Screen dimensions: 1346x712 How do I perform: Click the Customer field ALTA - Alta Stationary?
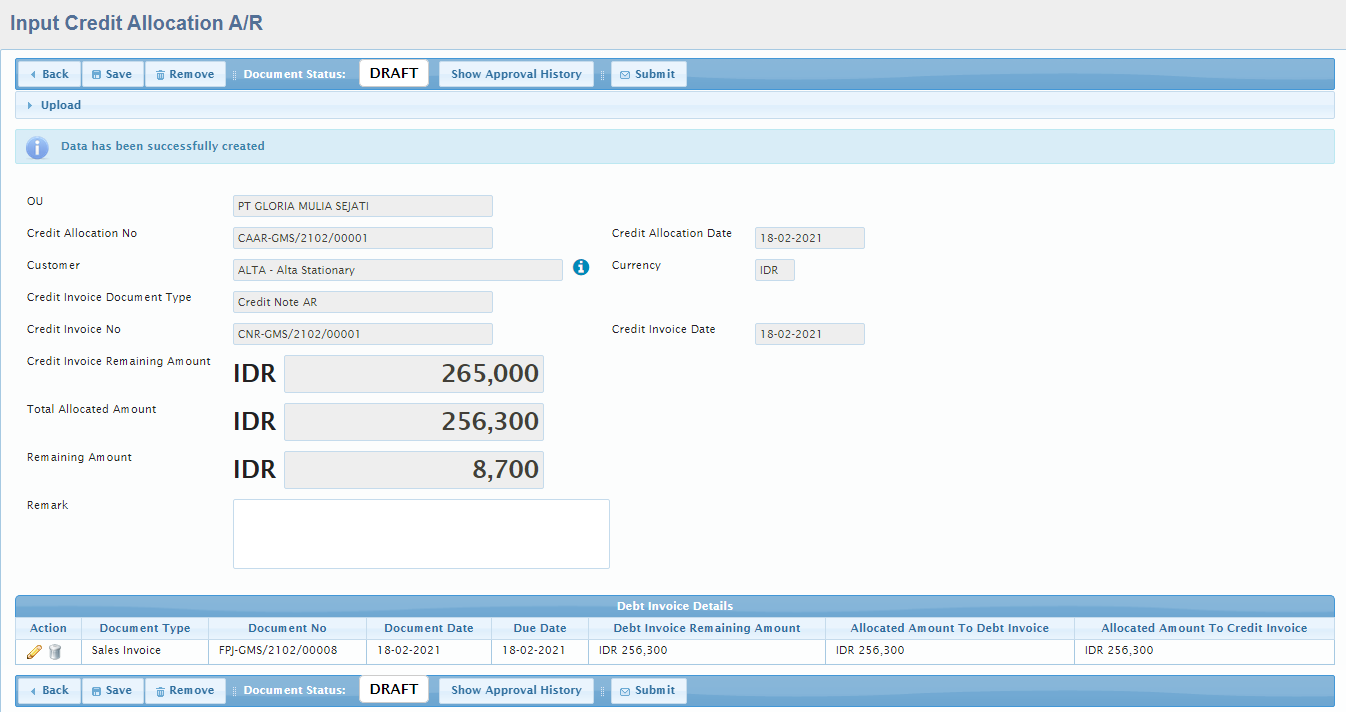398,270
